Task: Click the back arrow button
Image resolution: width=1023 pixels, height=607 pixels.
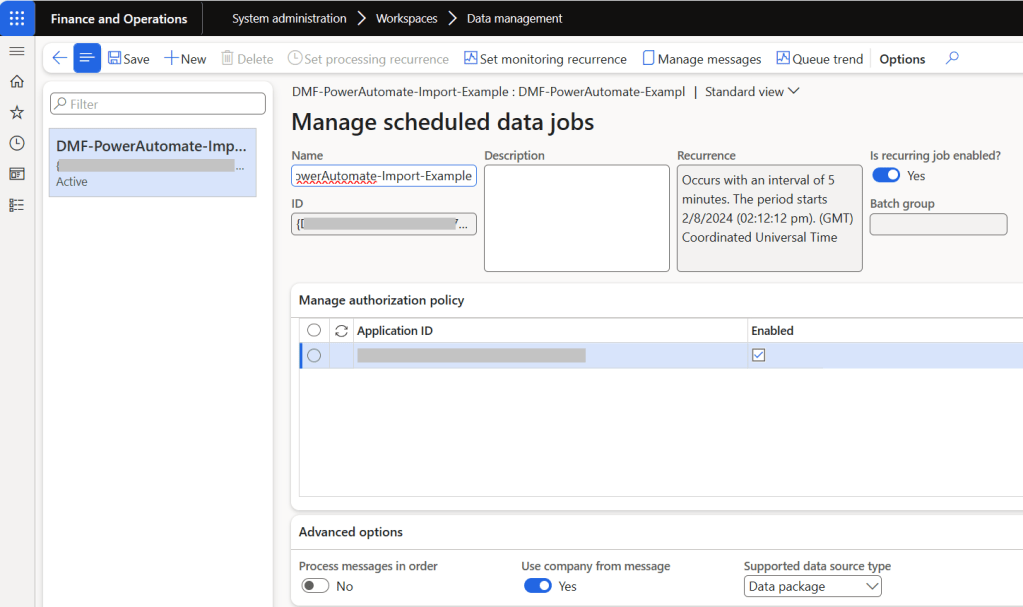Action: tap(59, 58)
